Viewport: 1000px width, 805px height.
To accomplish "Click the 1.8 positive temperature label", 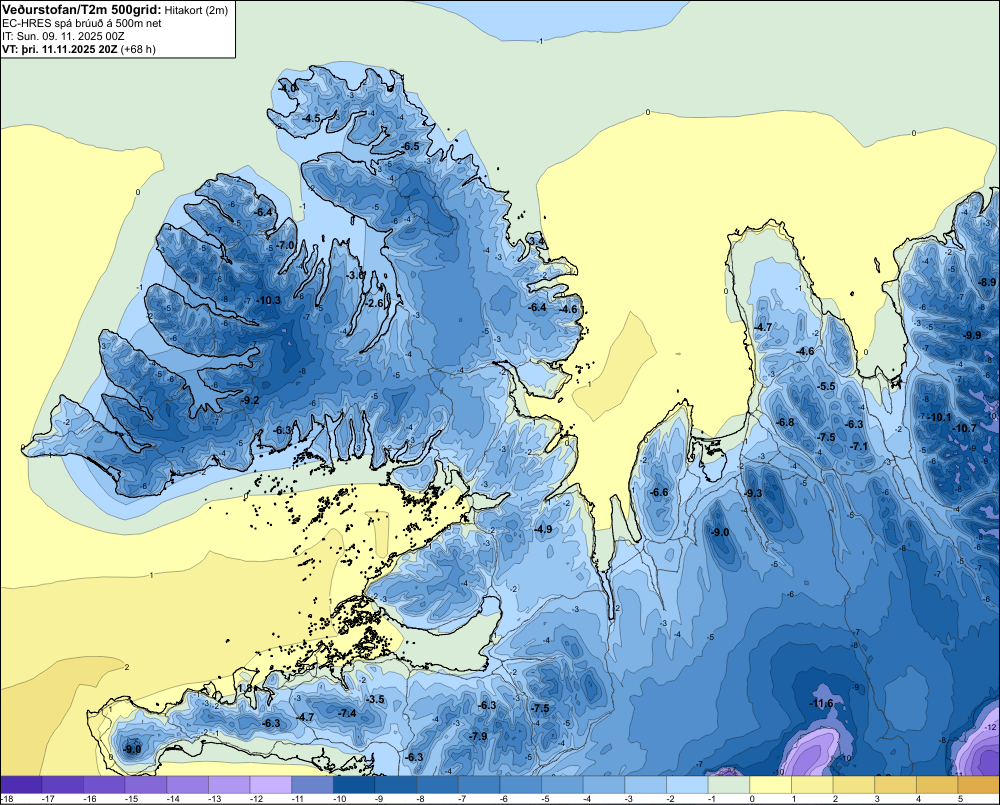I will (x=244, y=688).
